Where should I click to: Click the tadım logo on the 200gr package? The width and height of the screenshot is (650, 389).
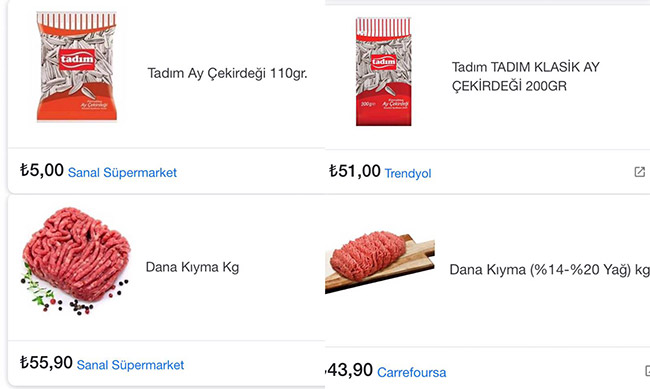click(x=383, y=62)
